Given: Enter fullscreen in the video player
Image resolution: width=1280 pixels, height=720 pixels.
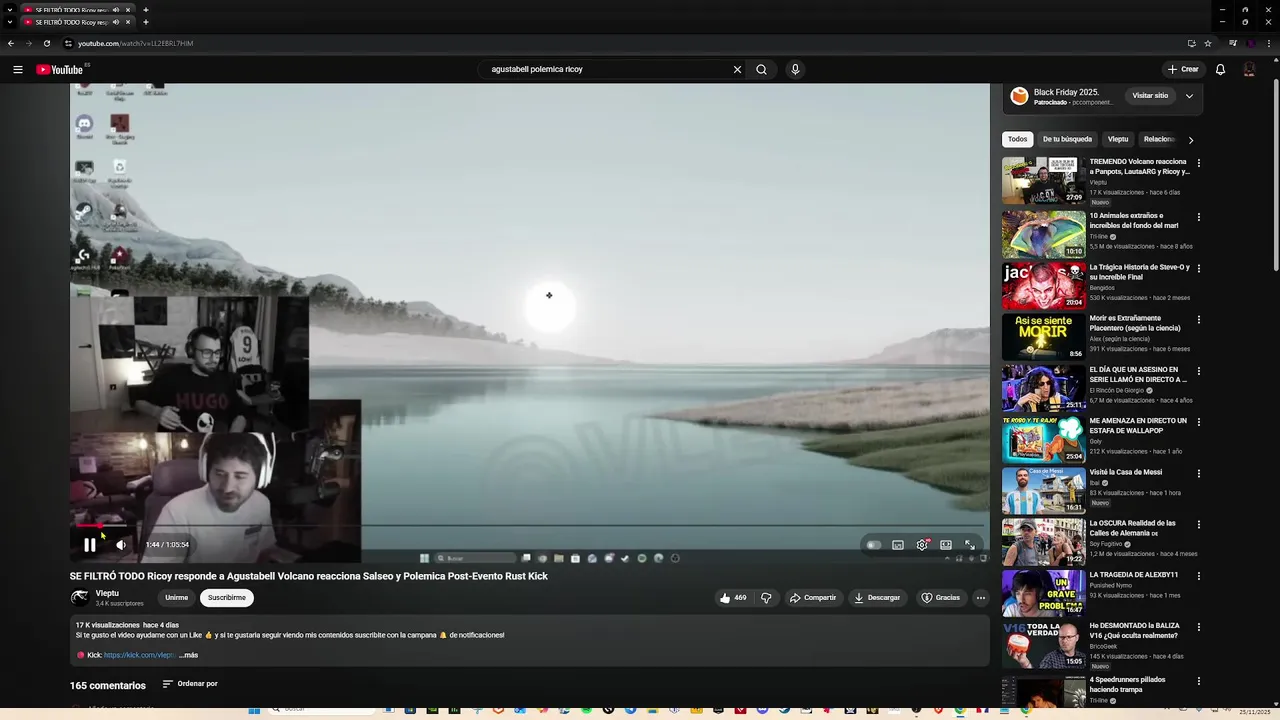Looking at the screenshot, I should coord(969,545).
